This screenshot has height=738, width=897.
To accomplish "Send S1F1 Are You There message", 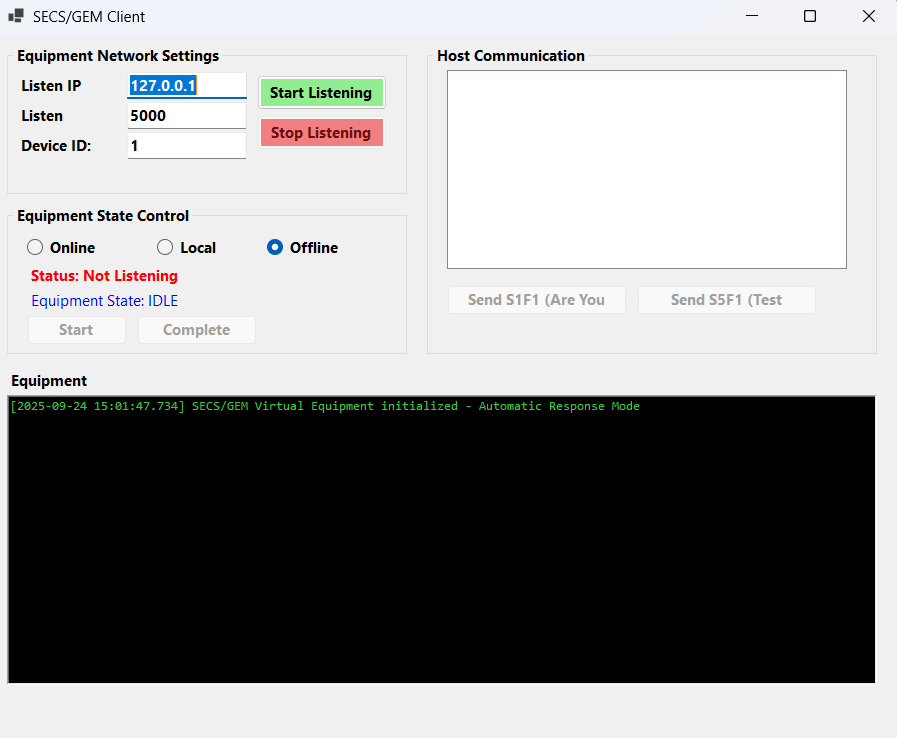I will (x=536, y=300).
